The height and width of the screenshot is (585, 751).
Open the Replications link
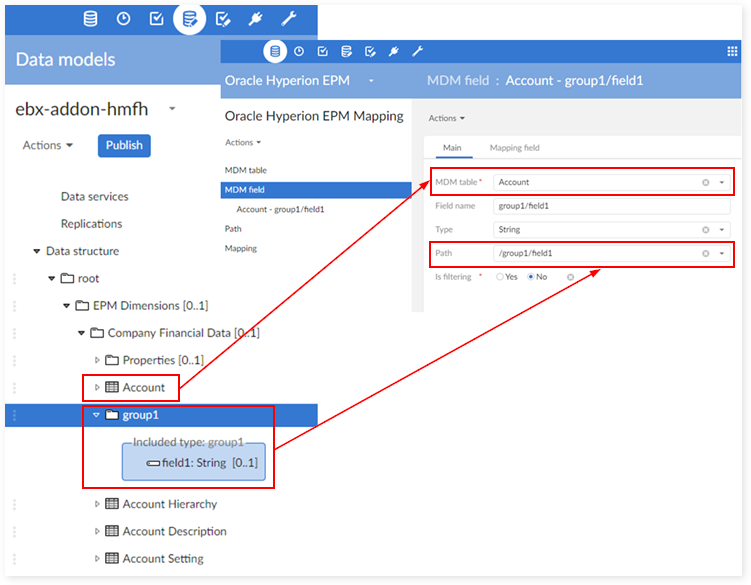(x=91, y=224)
